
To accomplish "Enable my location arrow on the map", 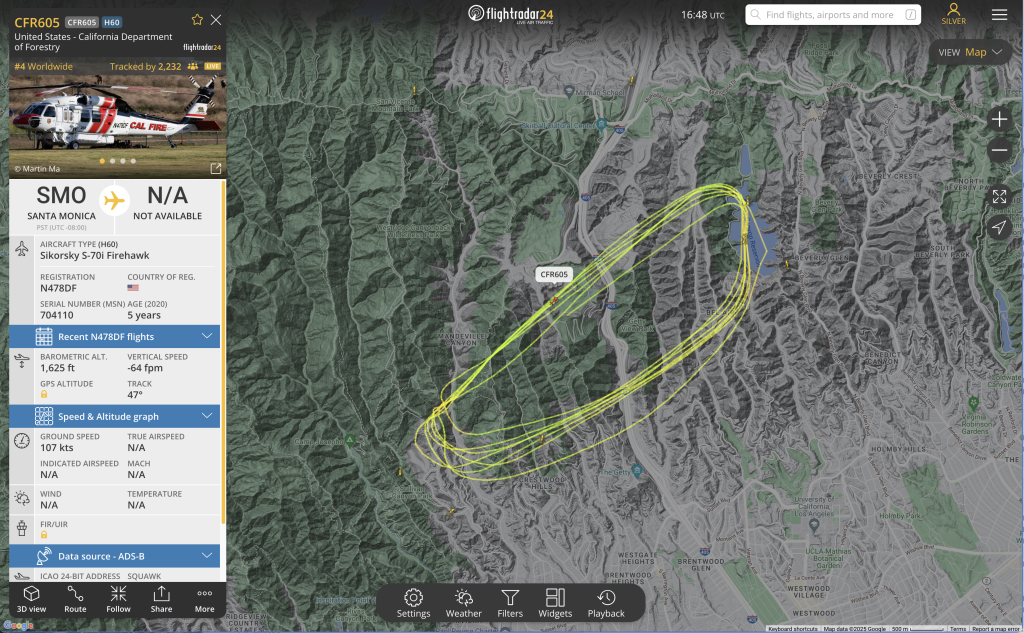I will (999, 227).
